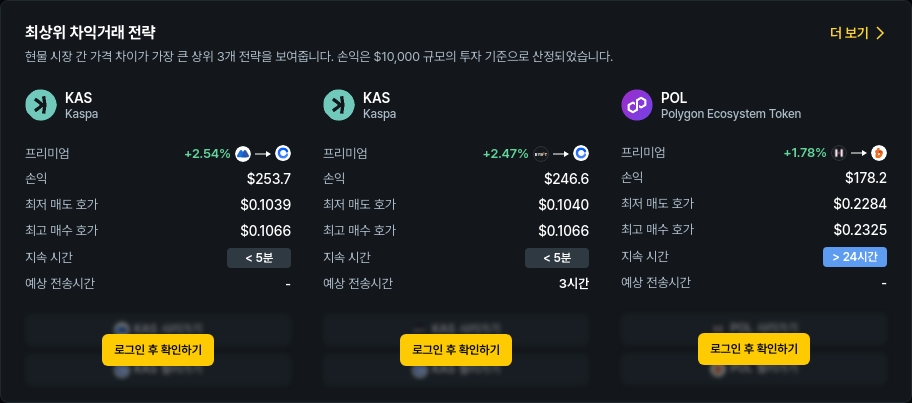Click source exchange icon beside +2.47% premium

[x=541, y=154]
